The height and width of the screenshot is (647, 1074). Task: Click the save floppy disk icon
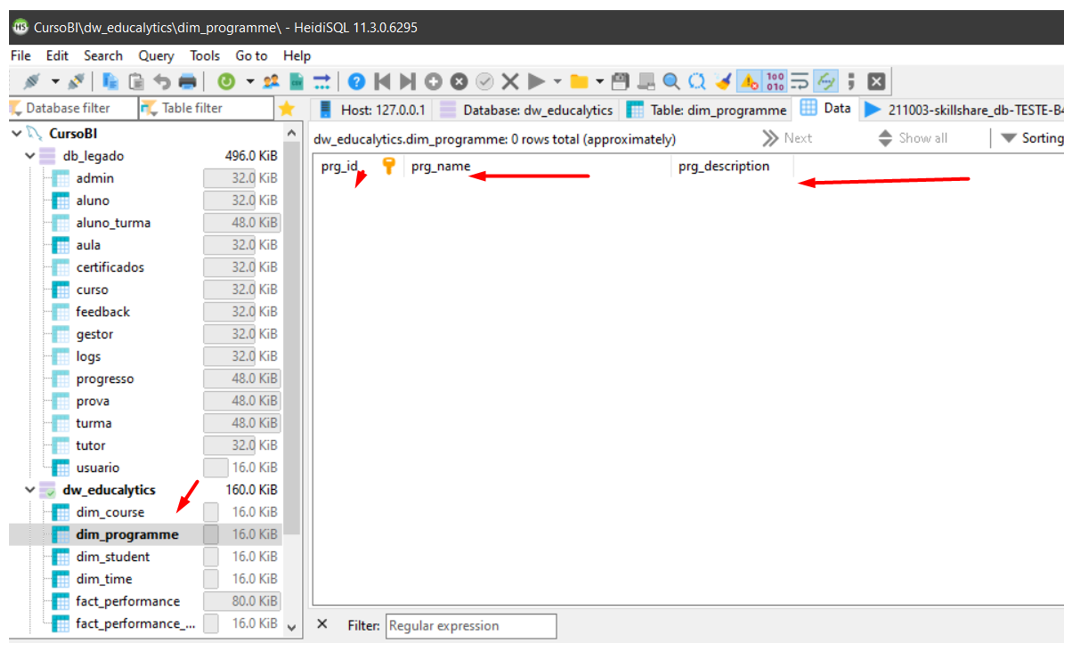click(620, 81)
